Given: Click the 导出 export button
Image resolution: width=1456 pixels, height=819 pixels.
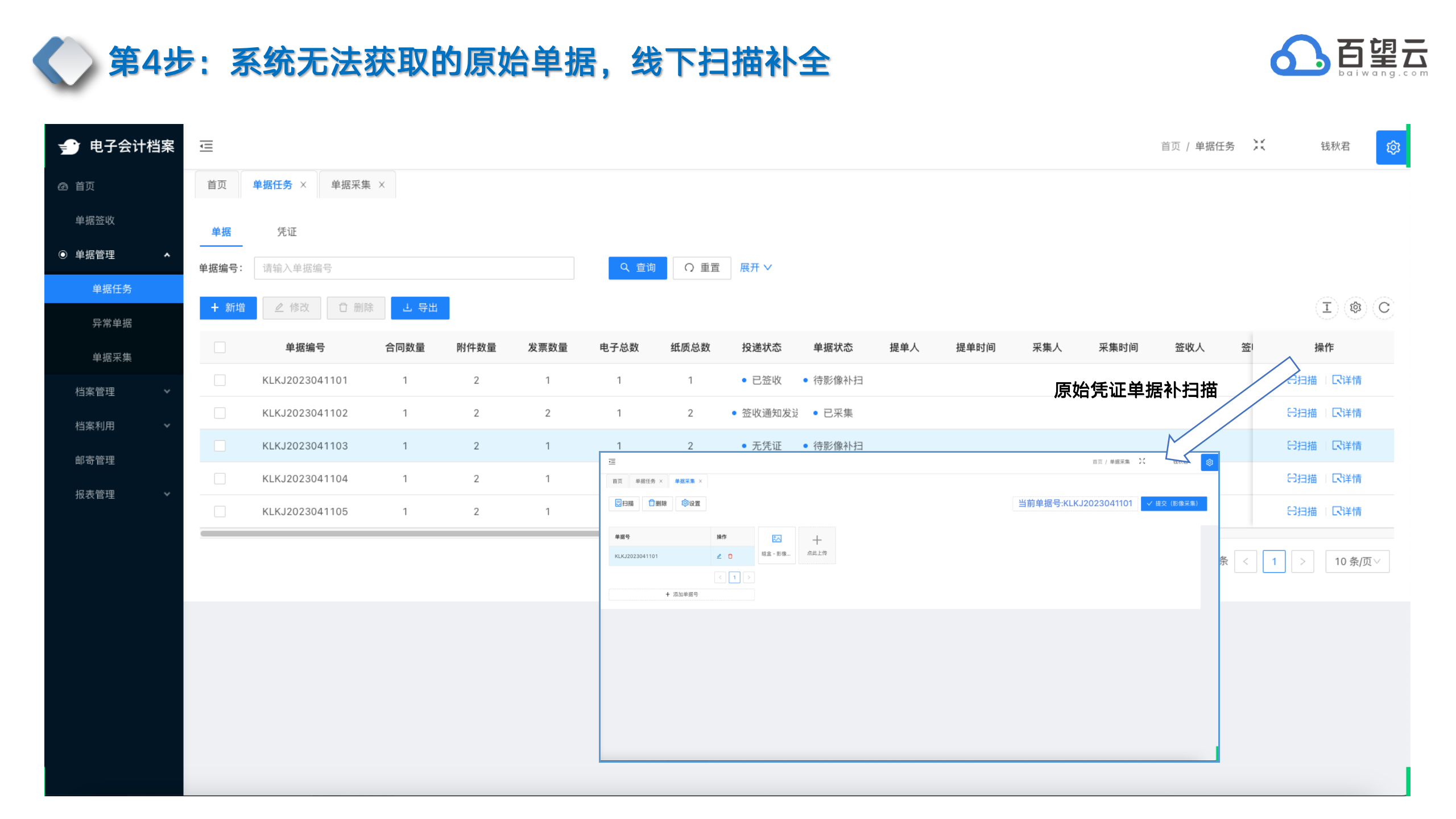Looking at the screenshot, I should tap(420, 308).
